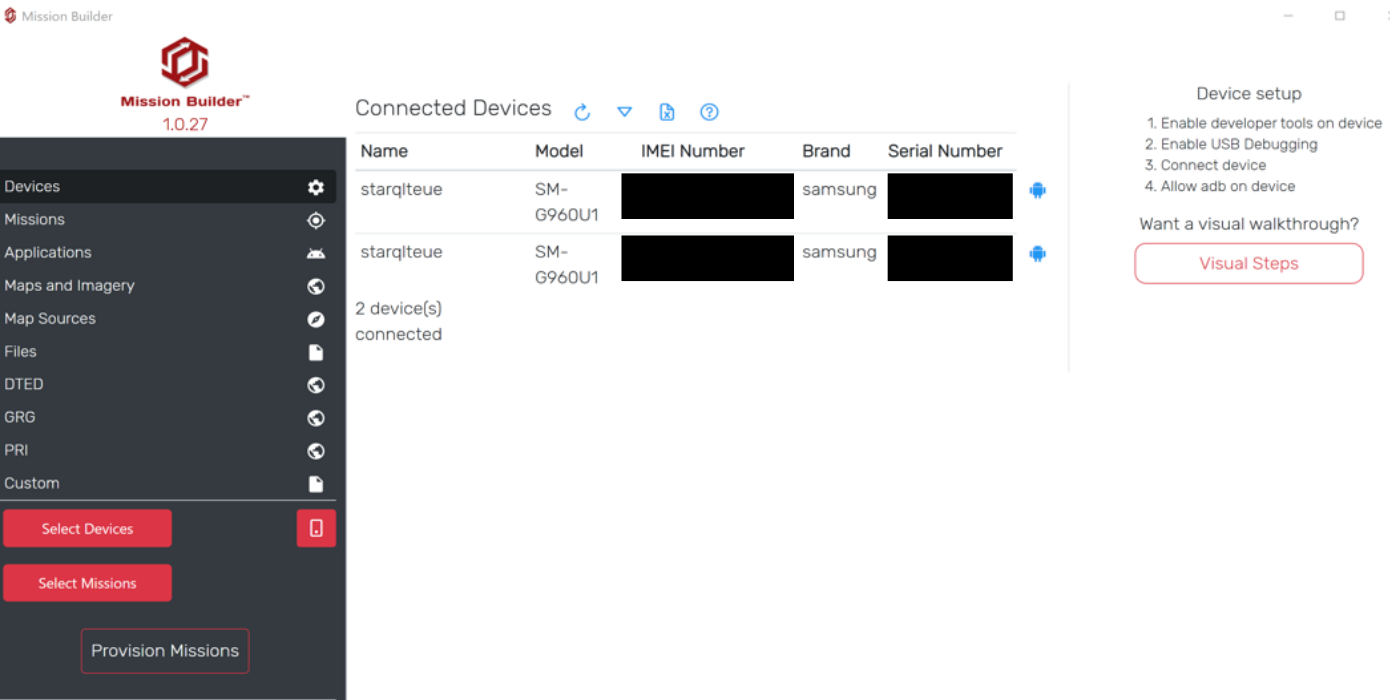This screenshot has height=700, width=1390.
Task: Open the Visual Steps walkthrough
Action: tap(1248, 264)
